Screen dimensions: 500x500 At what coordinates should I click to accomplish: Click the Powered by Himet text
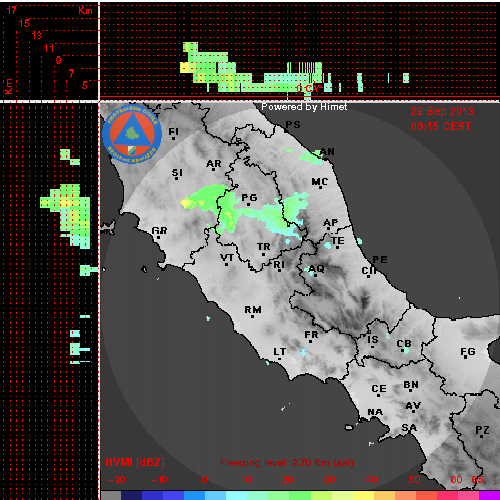pos(304,107)
